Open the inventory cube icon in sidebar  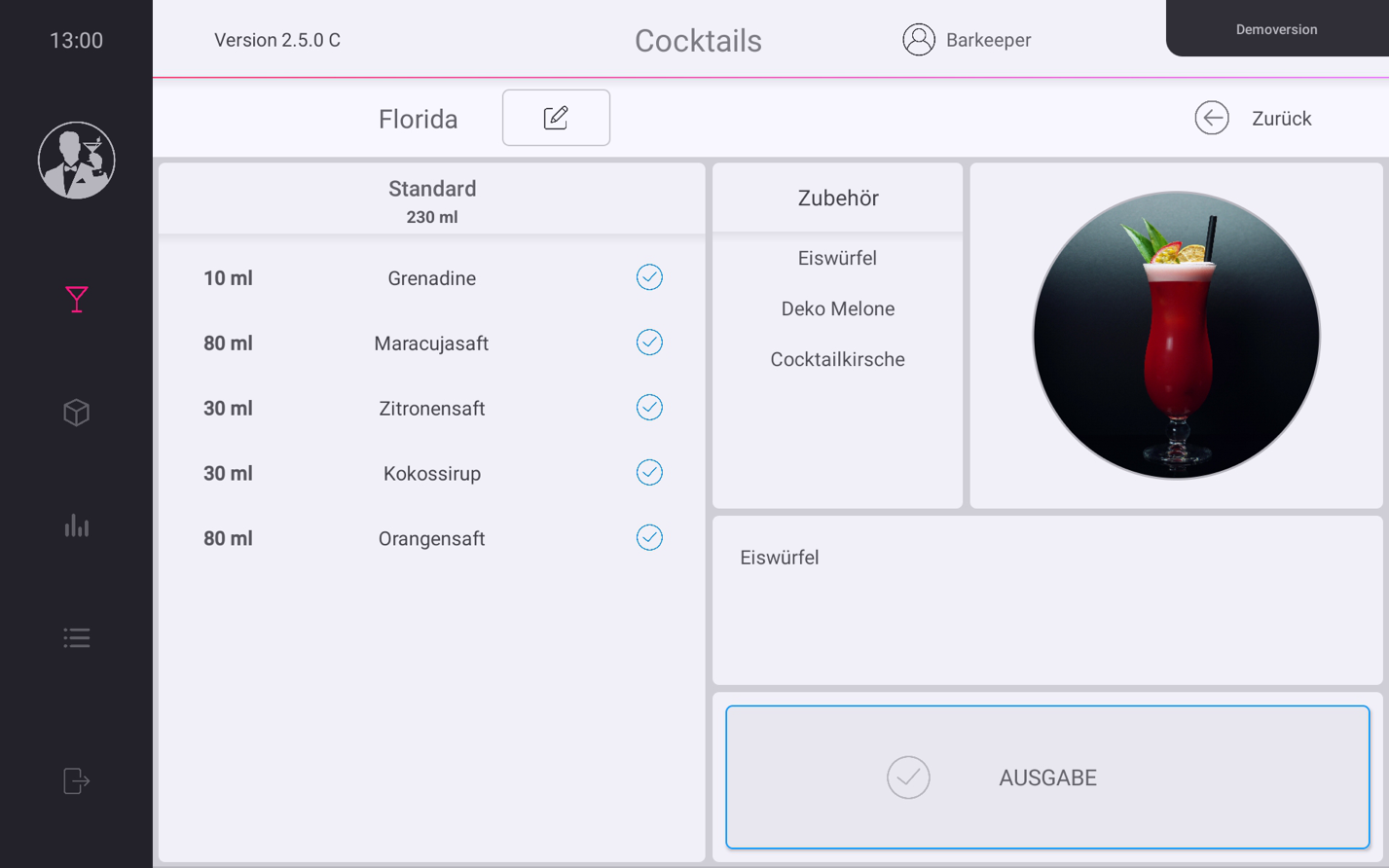(x=76, y=413)
